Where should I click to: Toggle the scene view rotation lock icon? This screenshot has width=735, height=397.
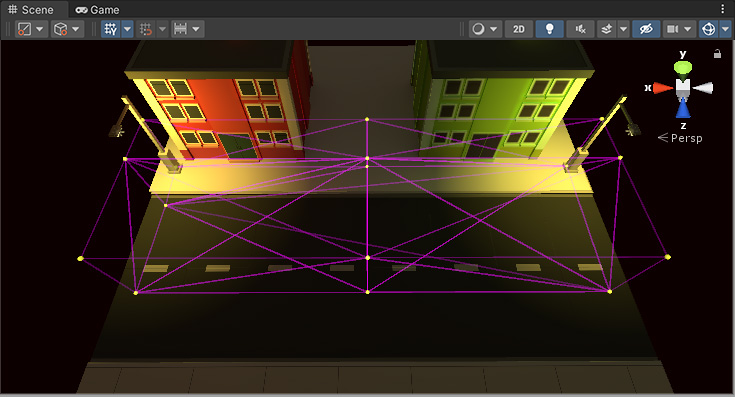coord(717,54)
